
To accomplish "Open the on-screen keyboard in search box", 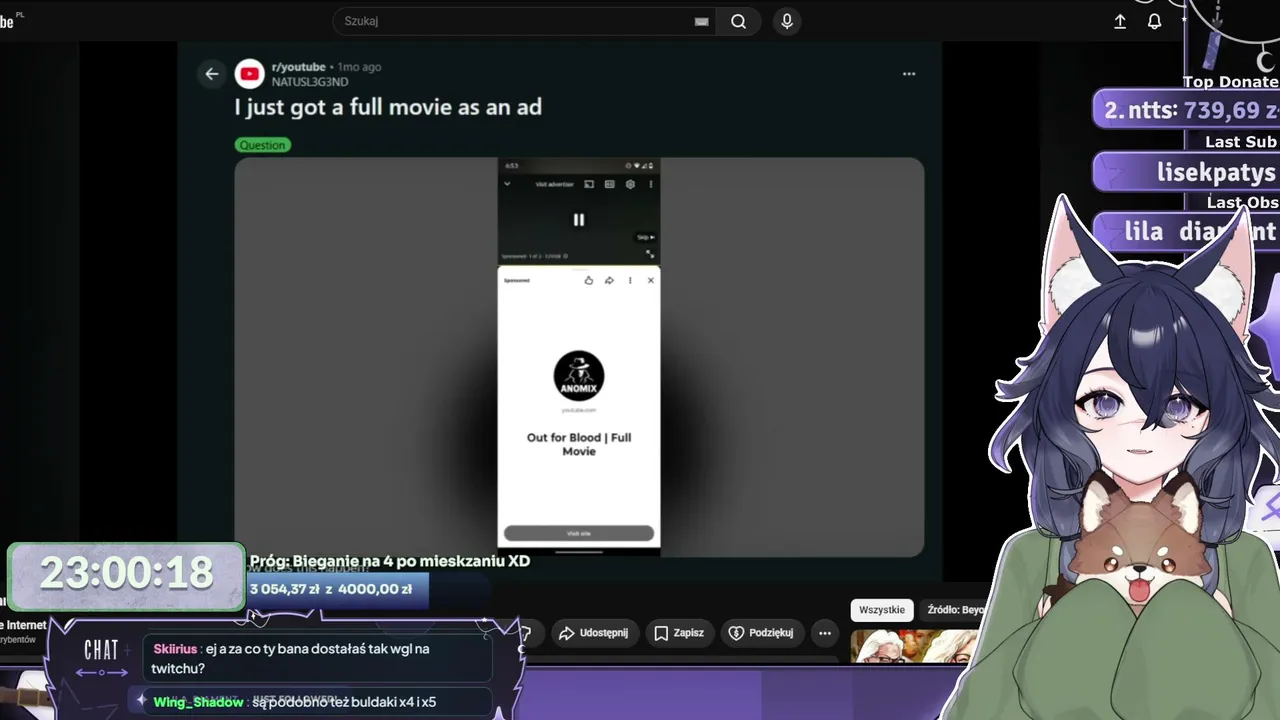I will coord(701,22).
